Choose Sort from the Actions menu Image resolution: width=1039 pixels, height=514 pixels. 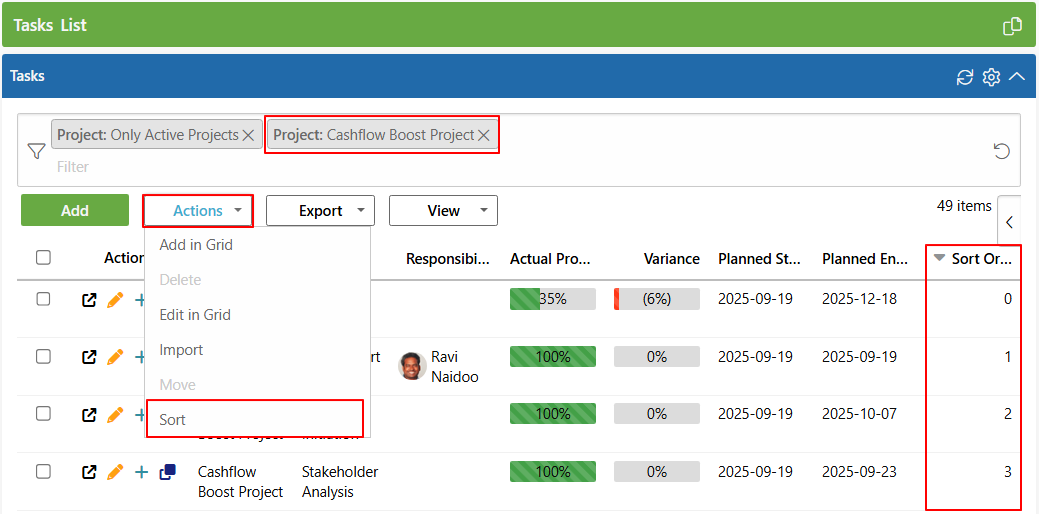coord(173,420)
